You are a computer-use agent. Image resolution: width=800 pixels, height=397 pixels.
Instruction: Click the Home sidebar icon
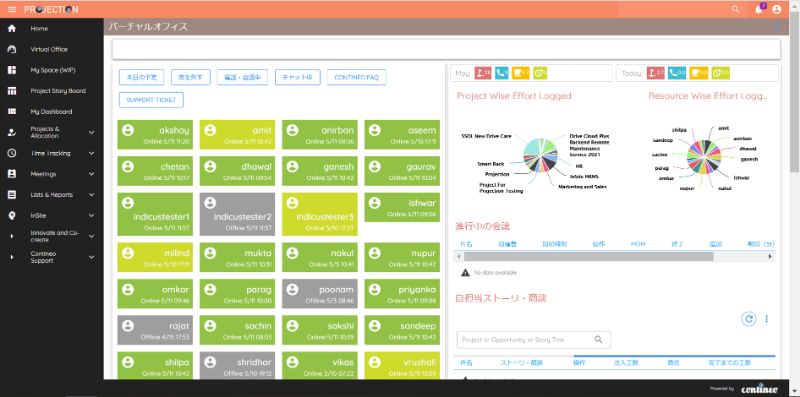pos(12,29)
